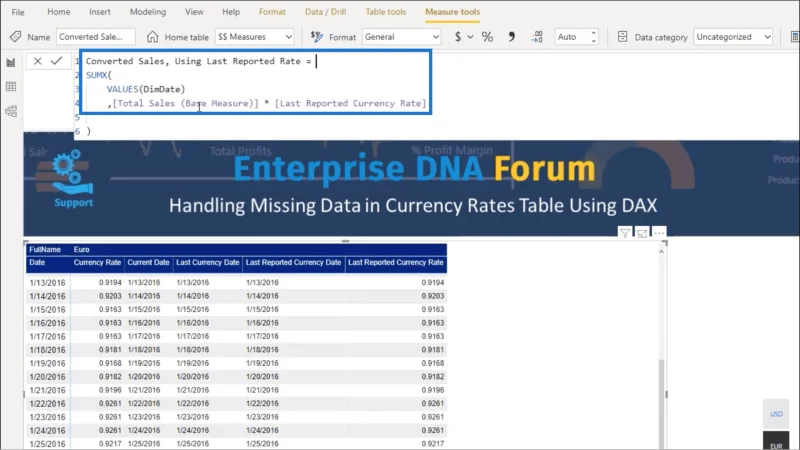
Task: Sort by Currency Rate column header
Action: tap(97, 262)
